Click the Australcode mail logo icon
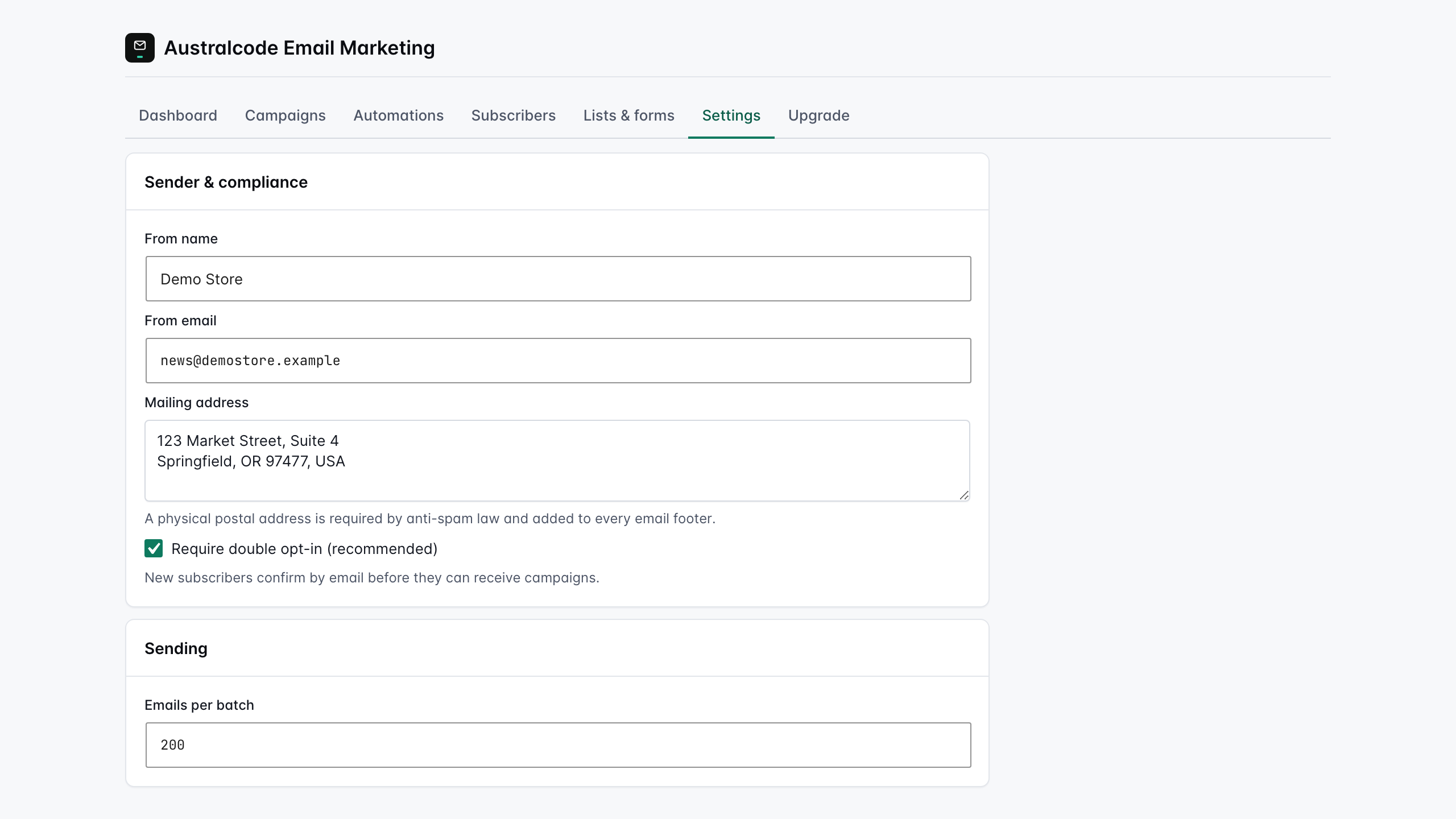Screen dimensions: 1456x819 pyautogui.click(x=140, y=48)
